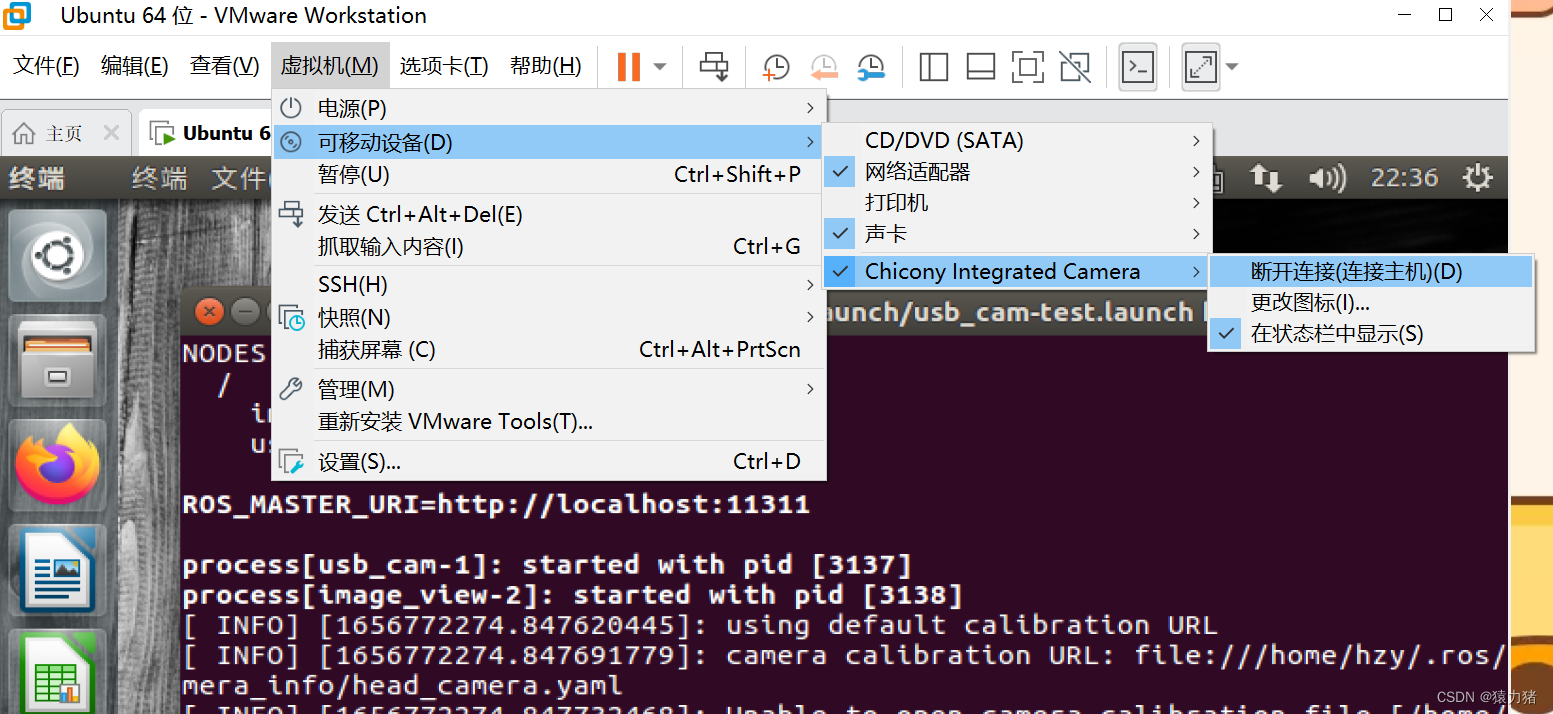Click the revert to snapshot toolbar icon

click(x=824, y=67)
